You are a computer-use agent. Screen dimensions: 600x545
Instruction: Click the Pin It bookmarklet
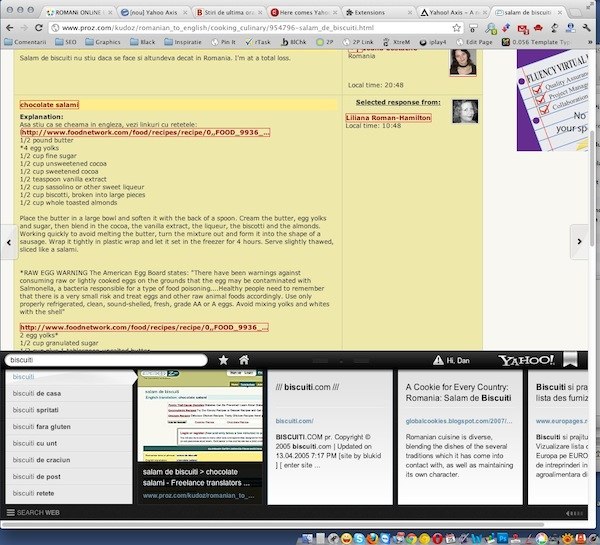(x=224, y=42)
